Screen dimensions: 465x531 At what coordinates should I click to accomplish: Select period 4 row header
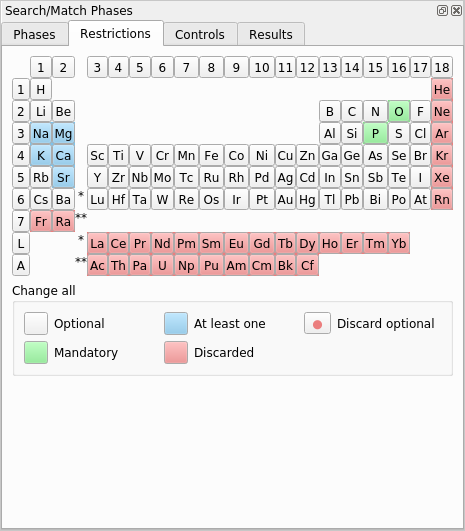pos(21,155)
